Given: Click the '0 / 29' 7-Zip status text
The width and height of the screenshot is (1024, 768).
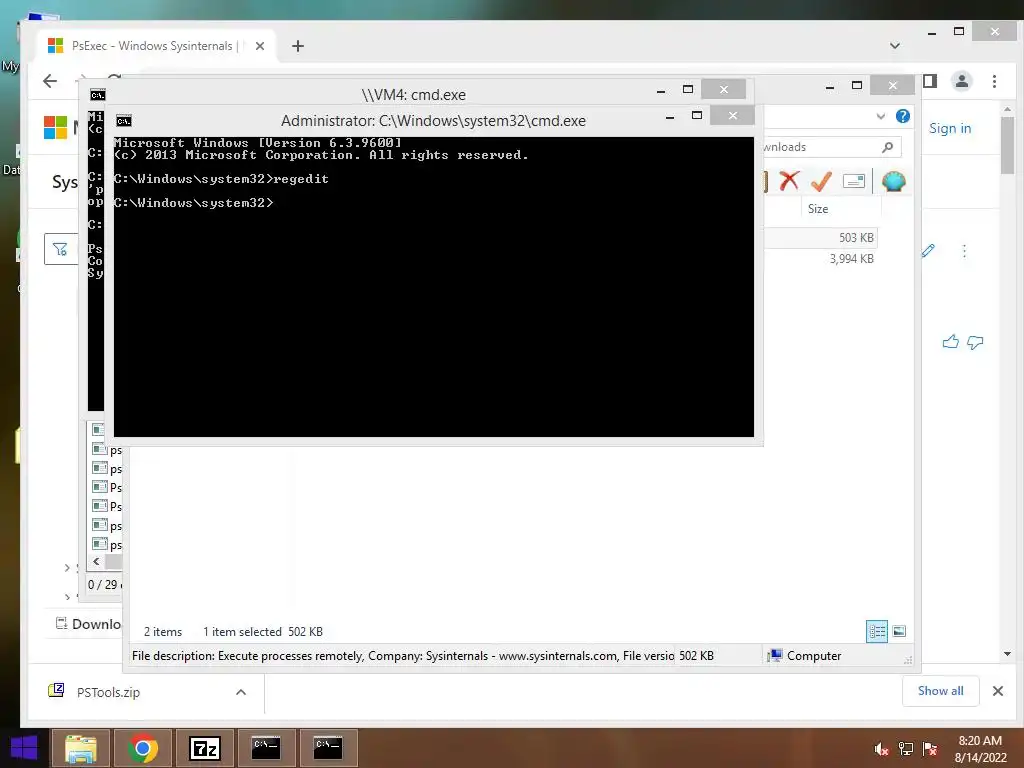Looking at the screenshot, I should tap(103, 584).
